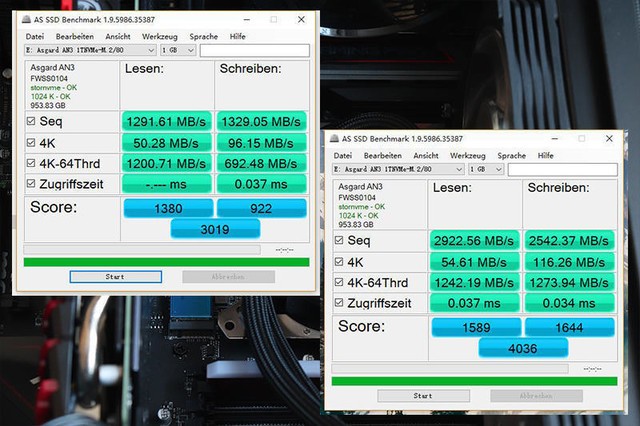Click the Start button in the right window

[x=423, y=396]
